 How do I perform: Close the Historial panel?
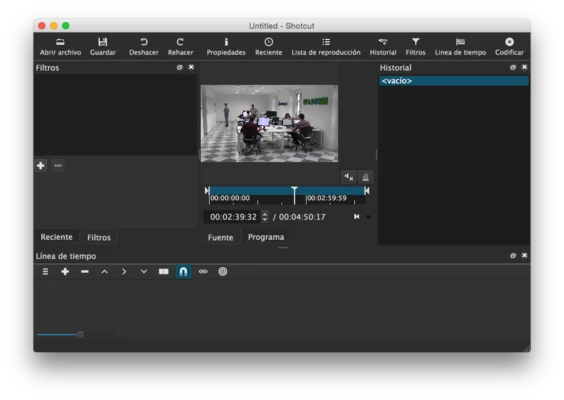coord(524,67)
